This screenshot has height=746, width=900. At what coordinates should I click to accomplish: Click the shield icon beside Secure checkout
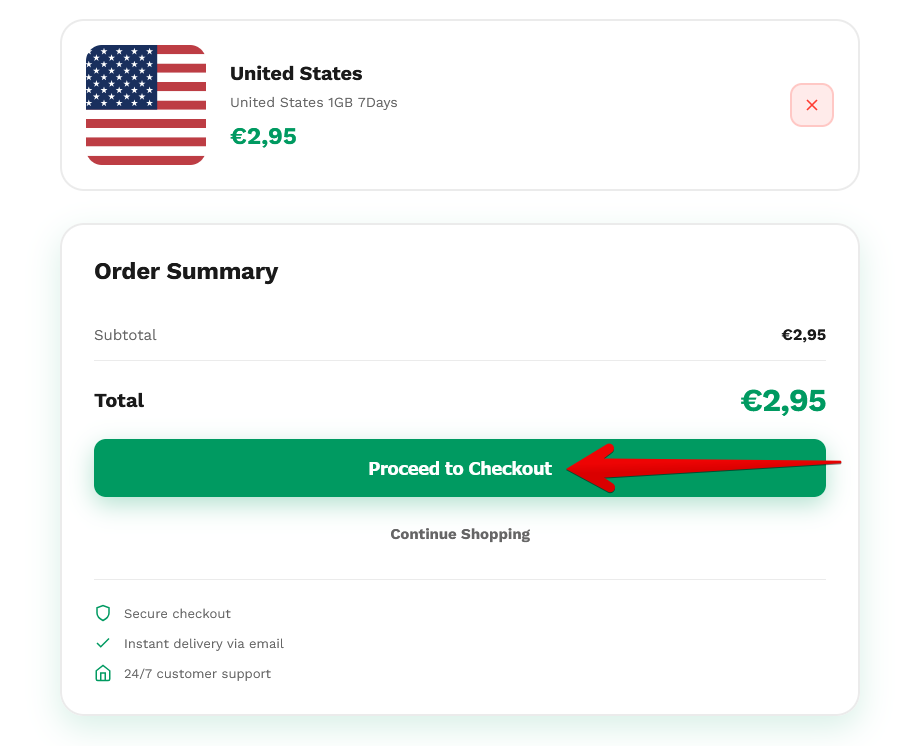tap(102, 613)
